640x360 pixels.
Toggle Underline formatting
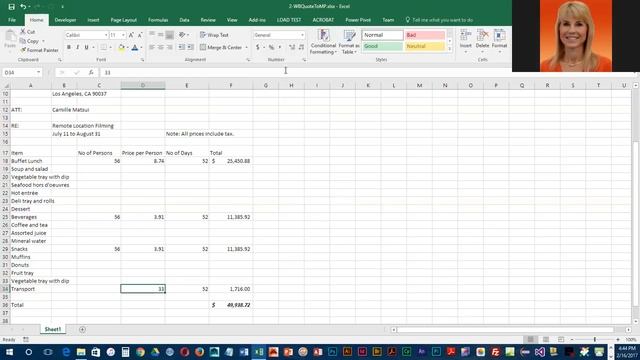pos(86,47)
